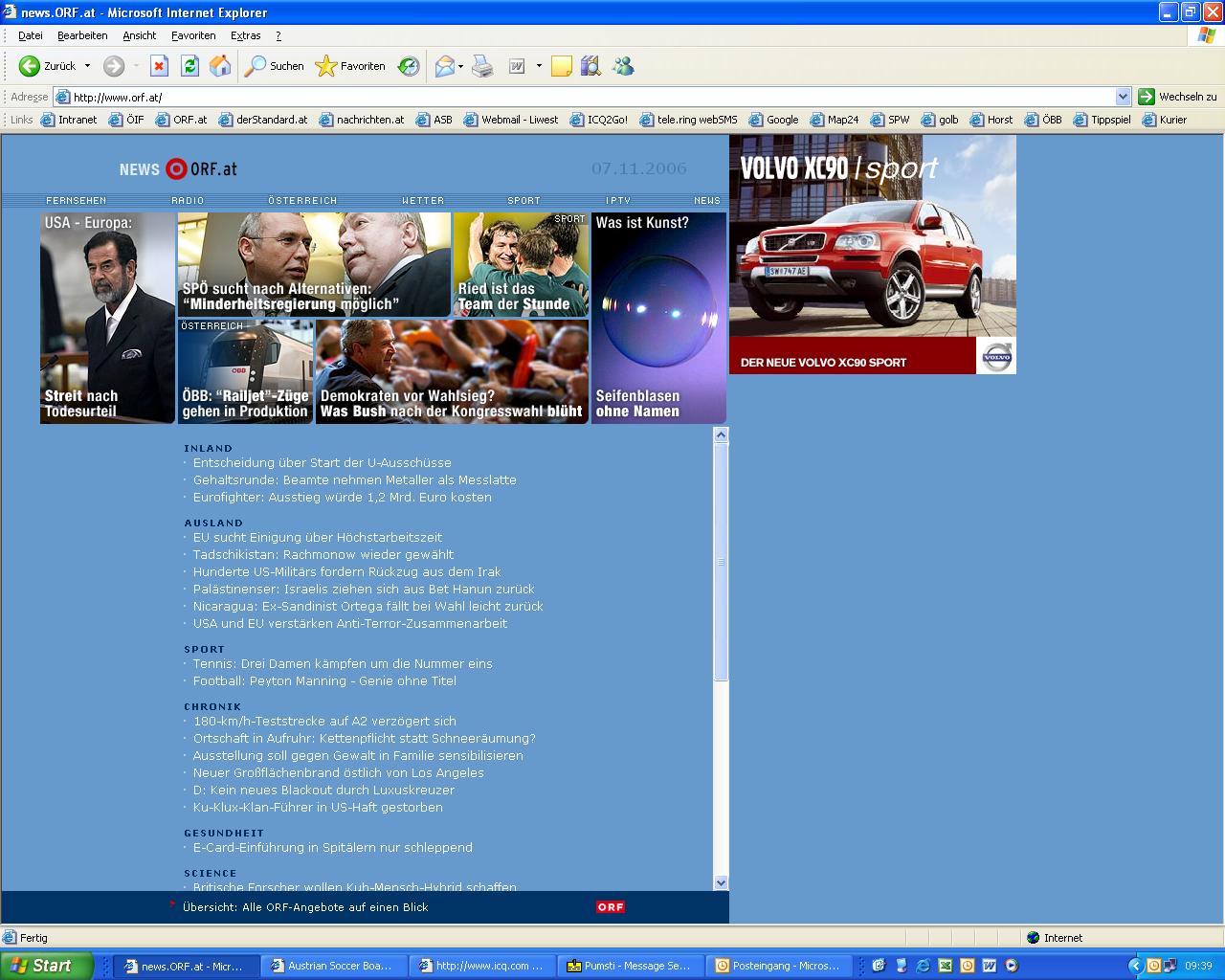The width and height of the screenshot is (1225, 980).
Task: Open the Favoriten menu in menu bar
Action: [193, 35]
